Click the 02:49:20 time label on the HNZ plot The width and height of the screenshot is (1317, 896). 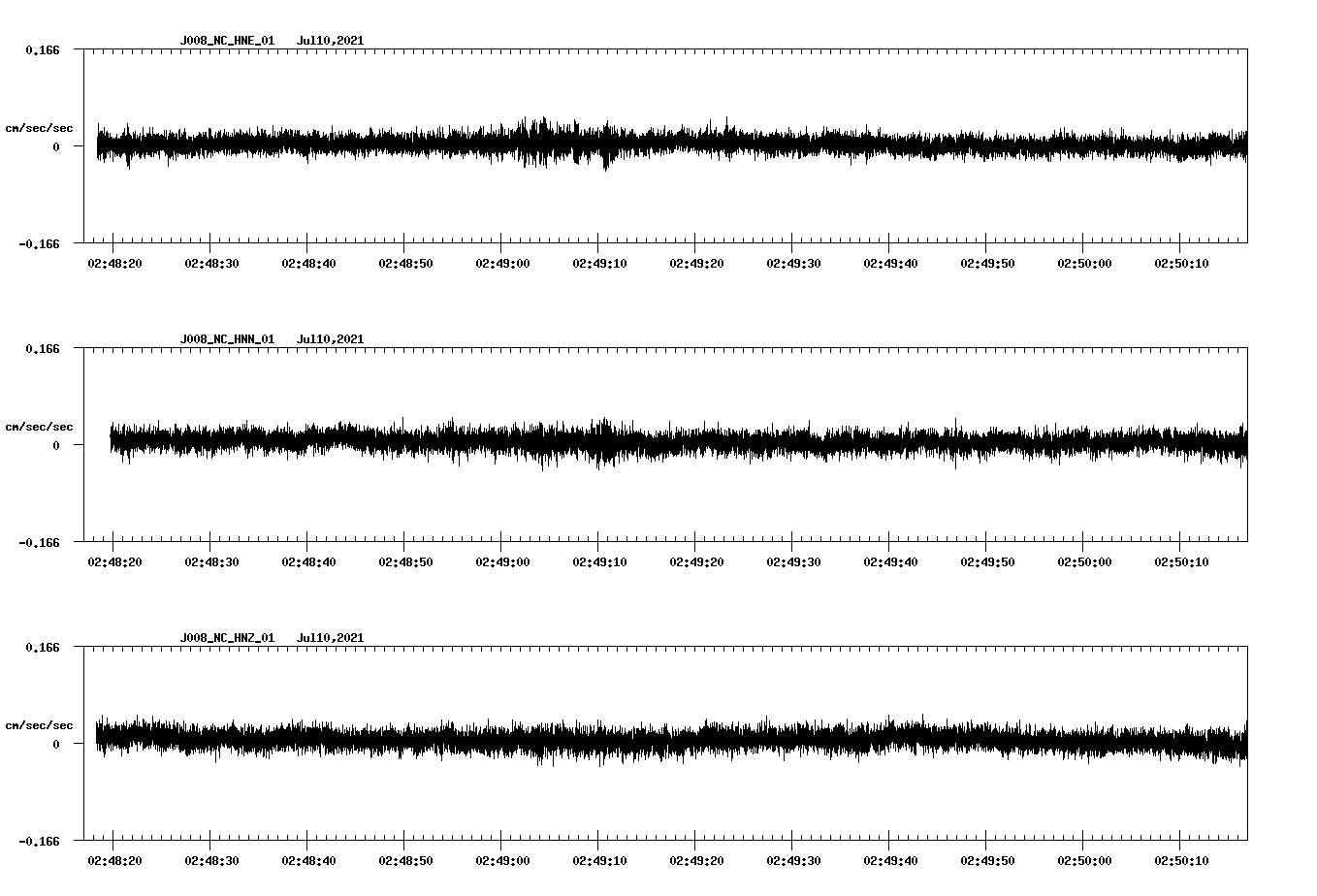pyautogui.click(x=696, y=860)
